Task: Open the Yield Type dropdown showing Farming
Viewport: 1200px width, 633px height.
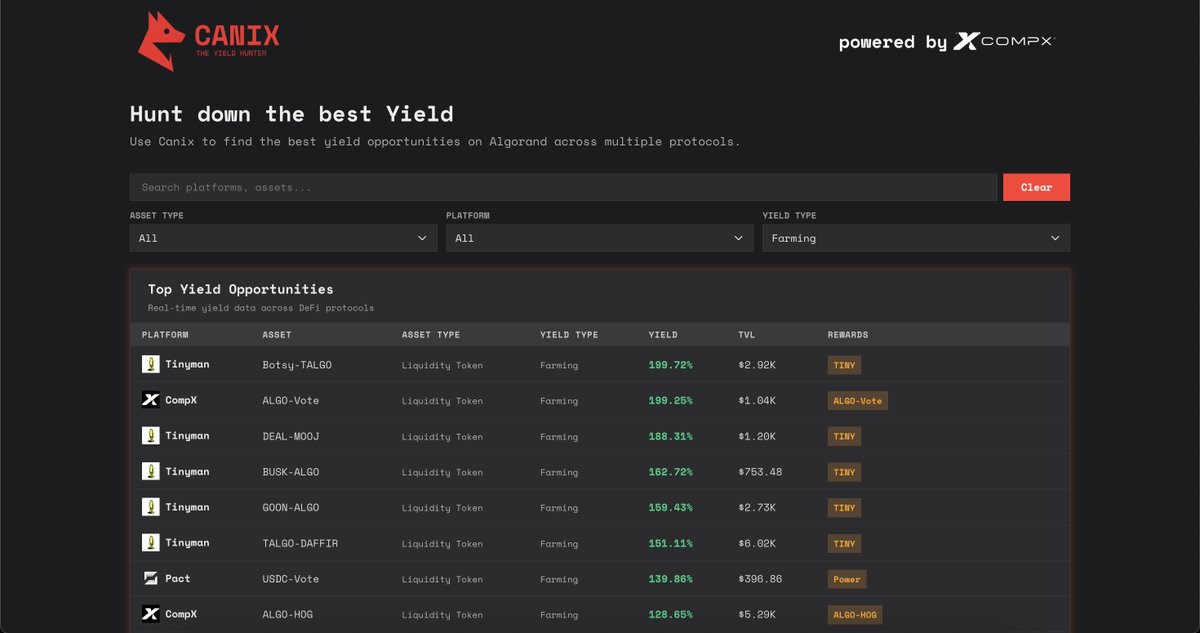Action: click(x=916, y=238)
